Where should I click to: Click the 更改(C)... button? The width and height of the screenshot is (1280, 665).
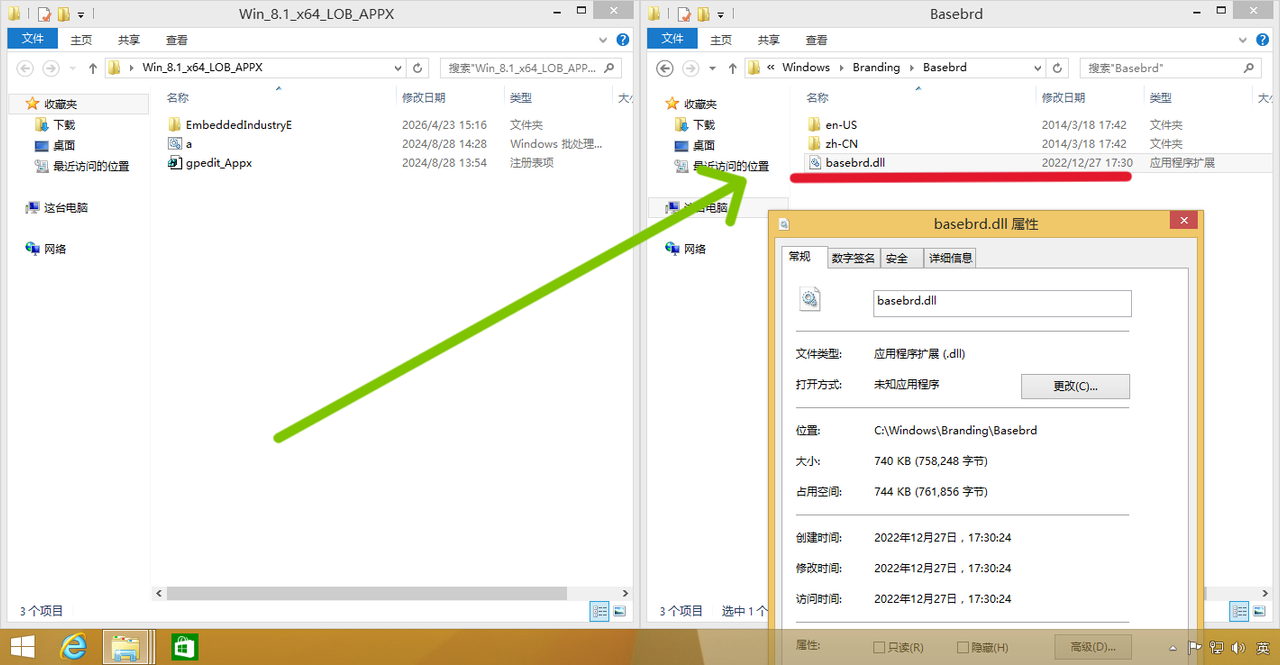[1075, 386]
